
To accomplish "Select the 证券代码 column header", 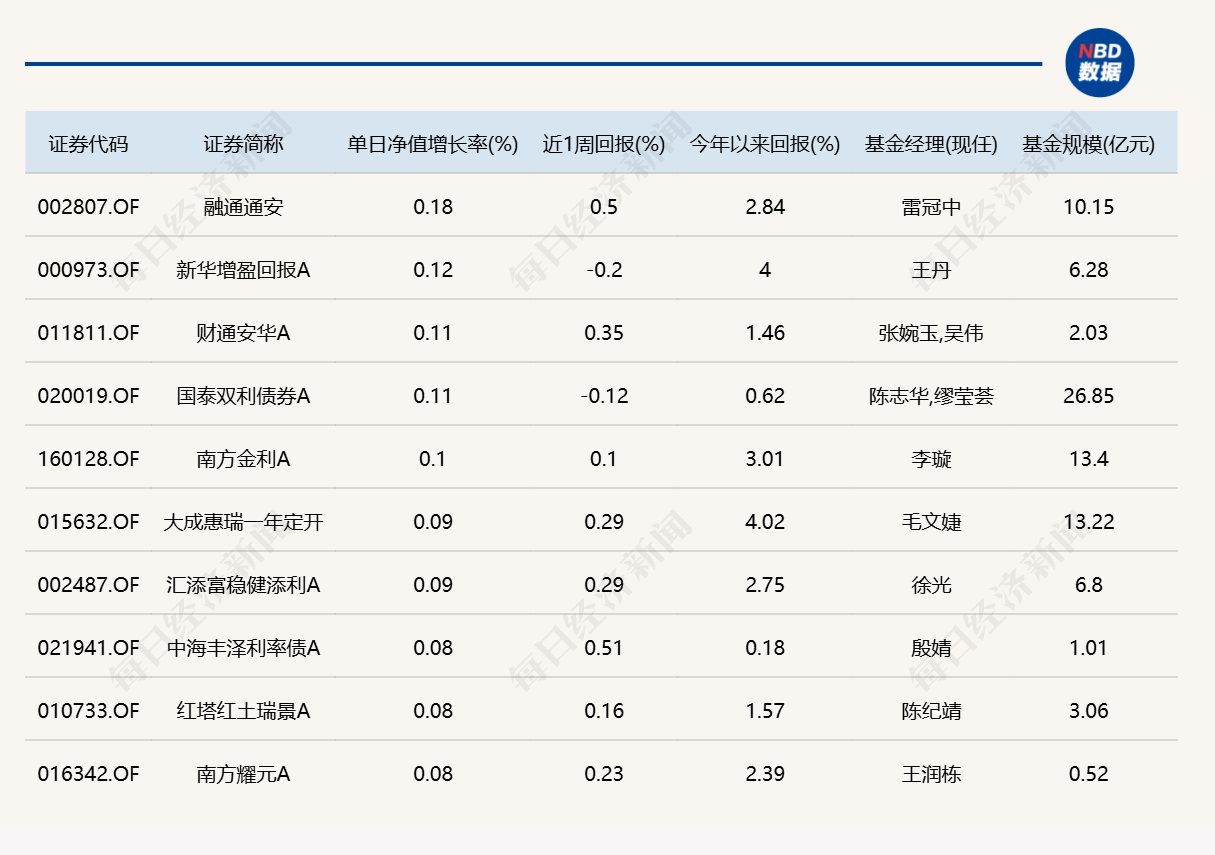I will 89,144.
